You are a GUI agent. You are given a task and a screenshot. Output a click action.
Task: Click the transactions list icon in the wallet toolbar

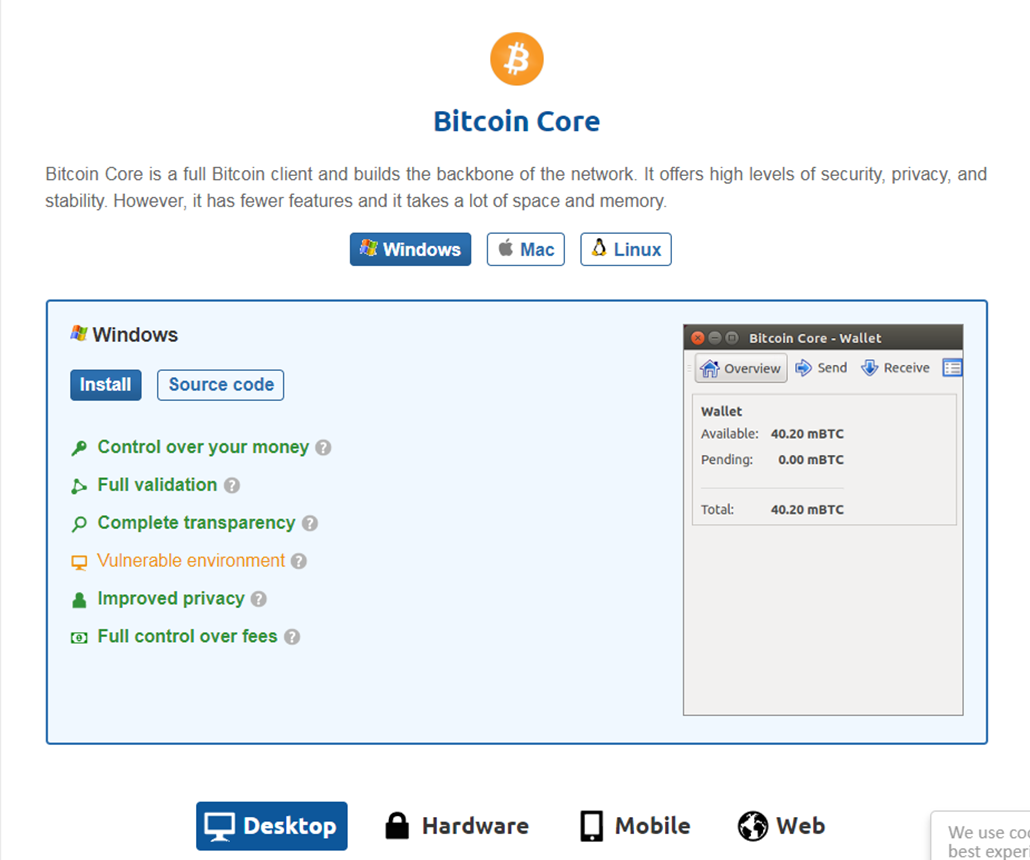tap(952, 368)
